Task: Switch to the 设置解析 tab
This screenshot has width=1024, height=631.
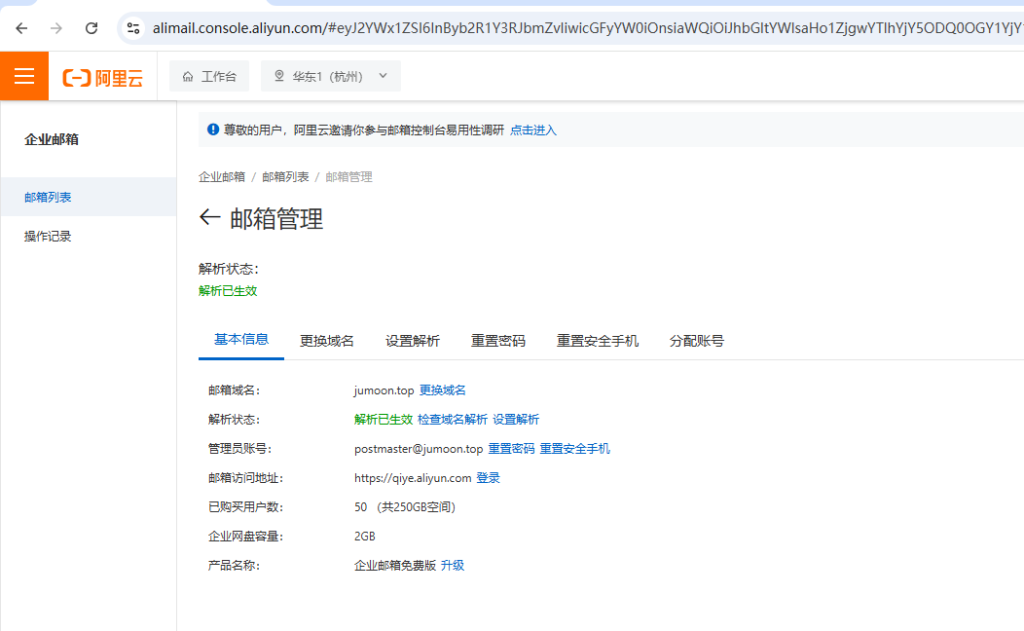Action: [412, 341]
